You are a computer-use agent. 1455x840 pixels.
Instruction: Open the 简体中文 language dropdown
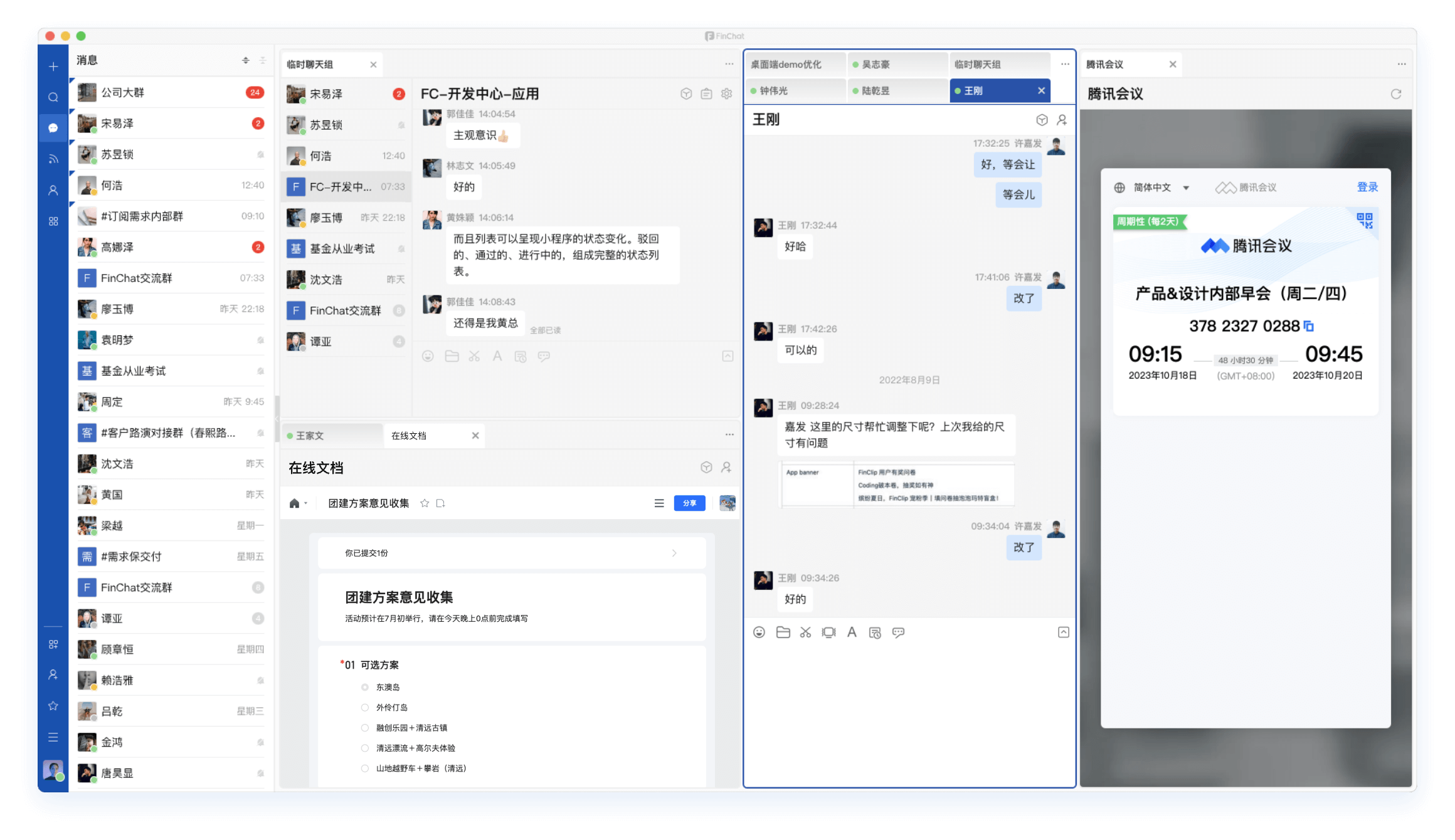click(1153, 187)
